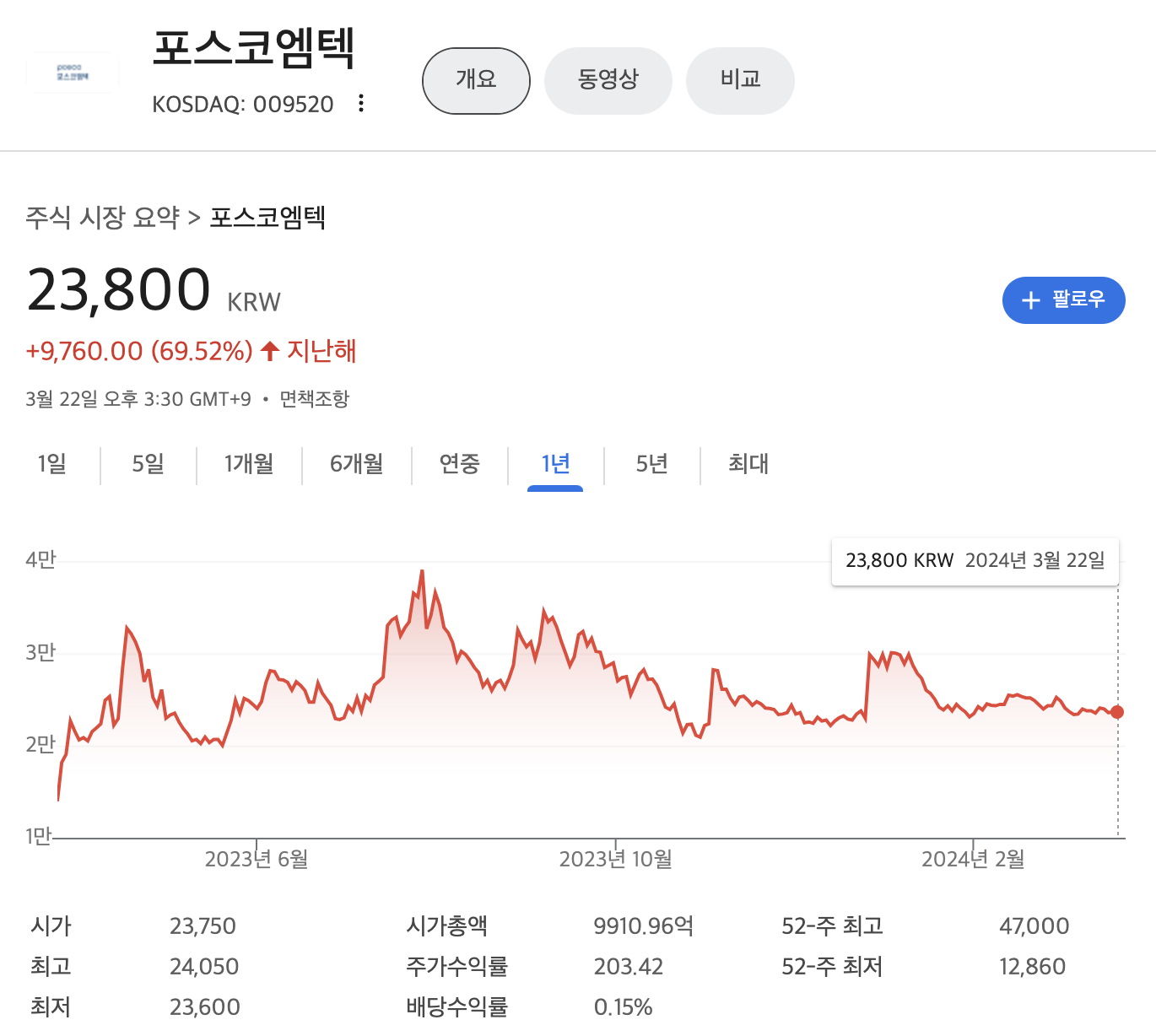Click the 최저 value 23,600
The image size is (1156, 1036).
click(205, 1007)
